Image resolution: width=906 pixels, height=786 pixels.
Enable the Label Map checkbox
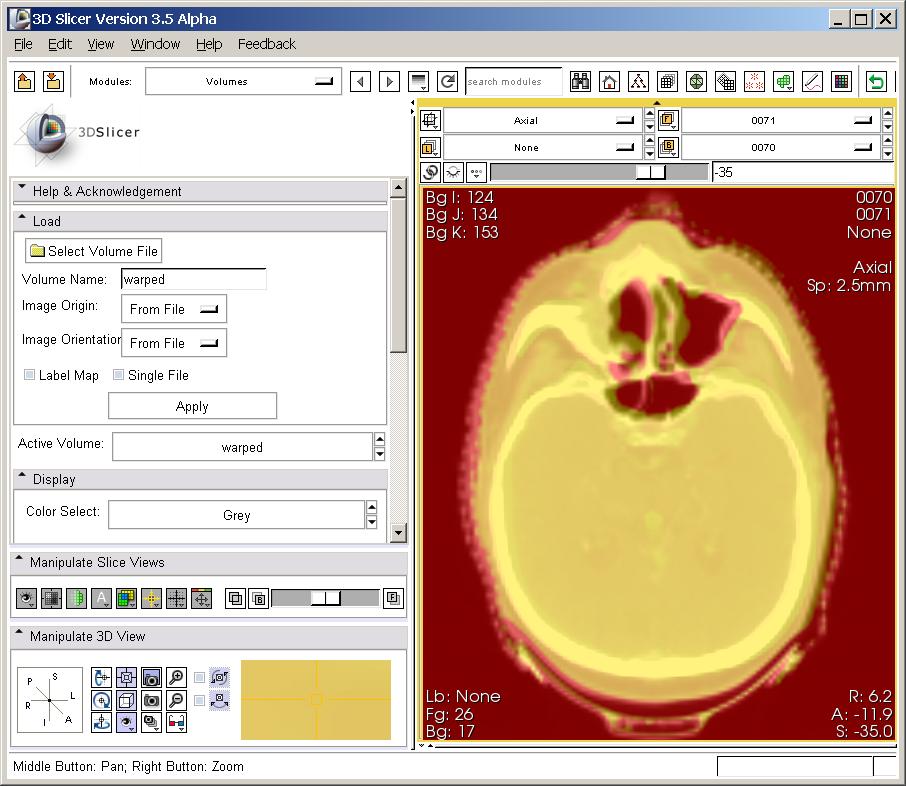coord(30,375)
